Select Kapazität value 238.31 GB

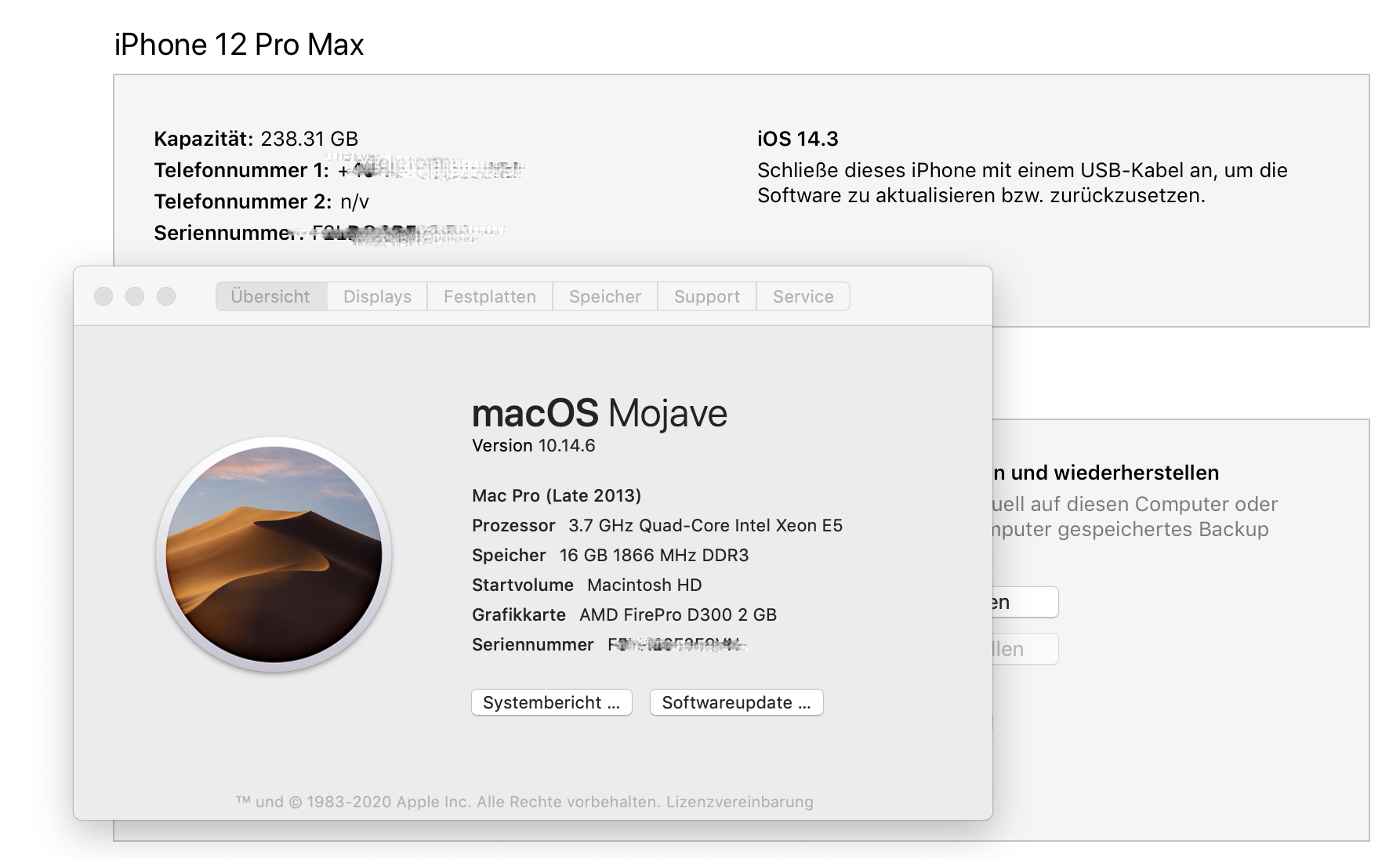(x=310, y=139)
